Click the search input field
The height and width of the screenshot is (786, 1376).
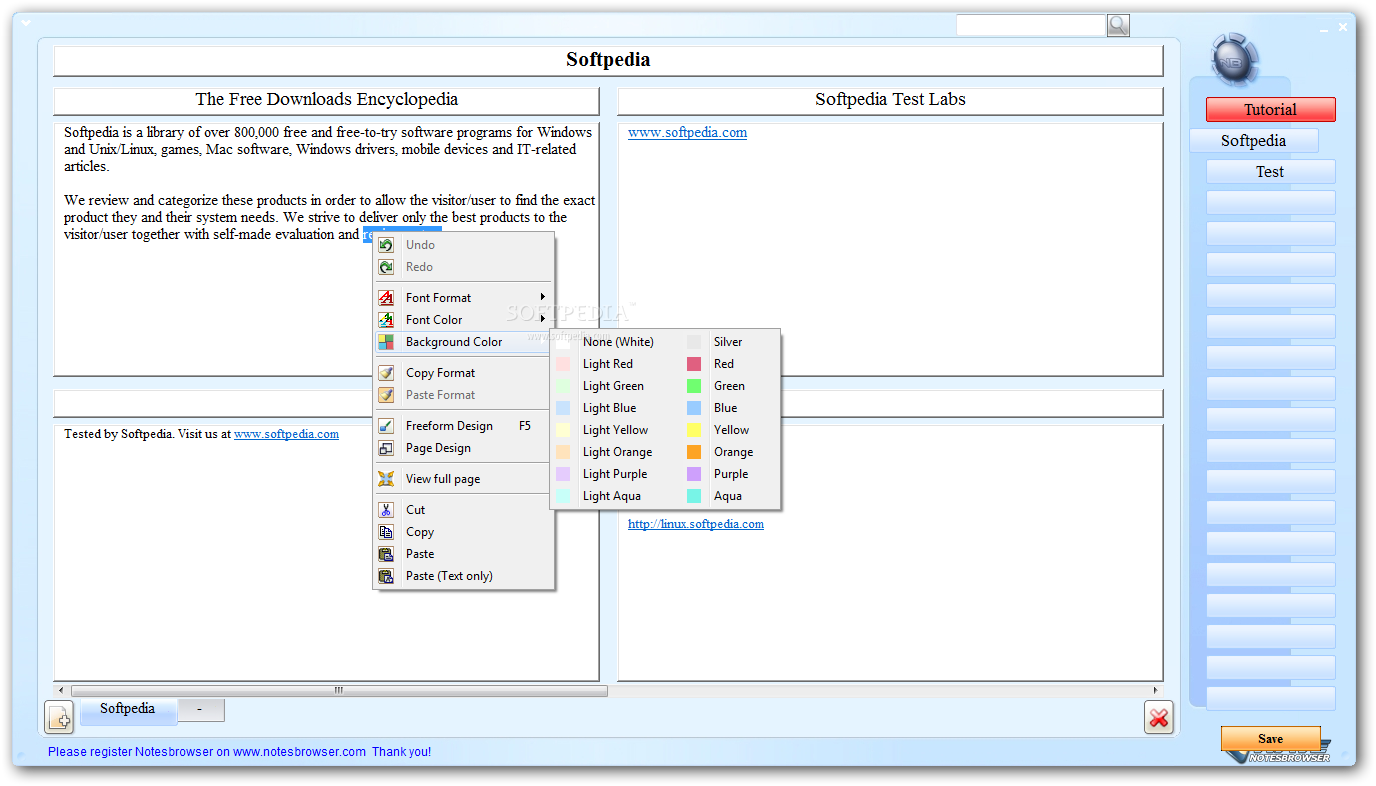click(1030, 25)
